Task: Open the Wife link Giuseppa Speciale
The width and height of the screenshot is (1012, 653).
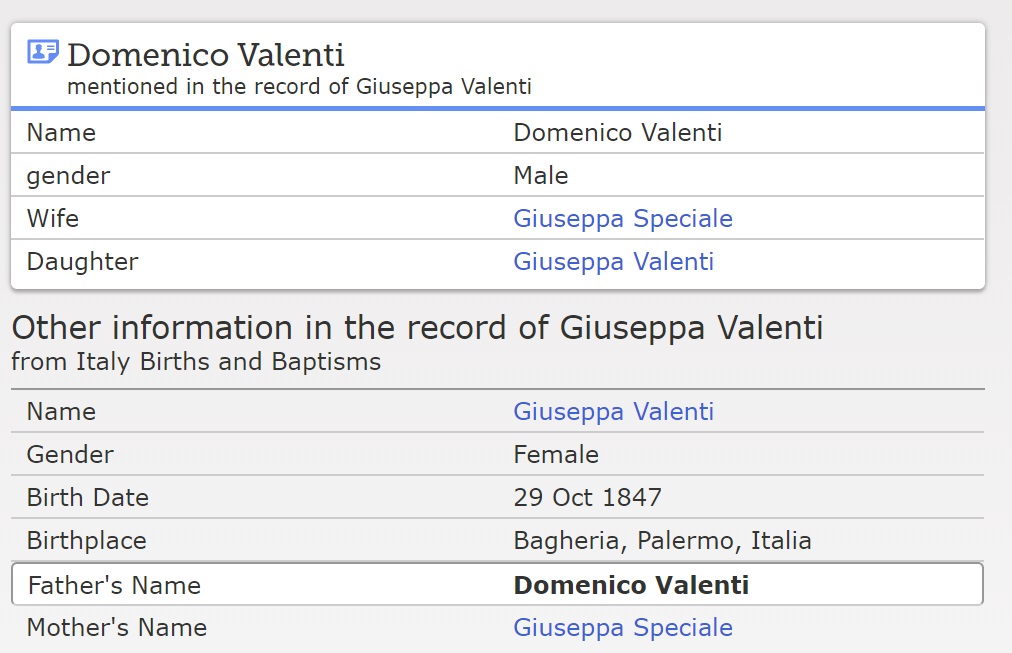Action: pos(622,219)
